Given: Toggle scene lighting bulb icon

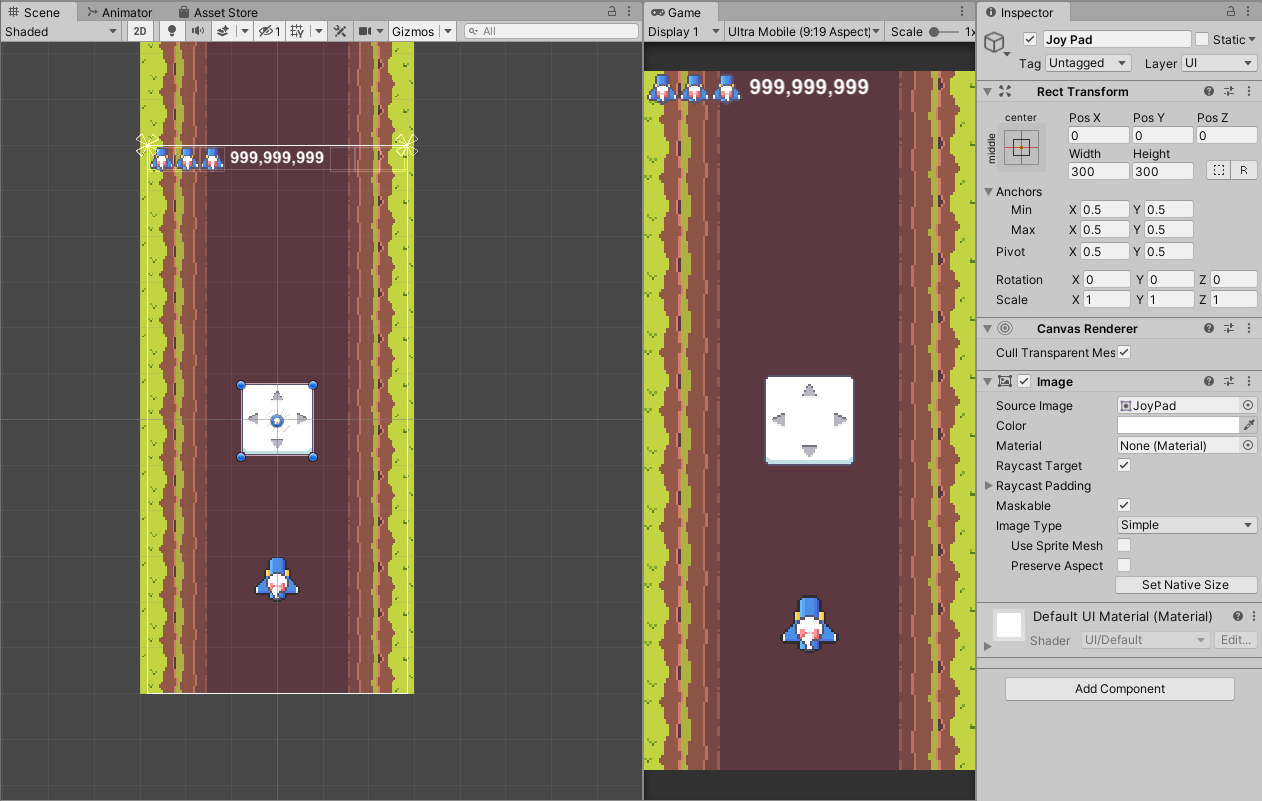Looking at the screenshot, I should click(171, 31).
